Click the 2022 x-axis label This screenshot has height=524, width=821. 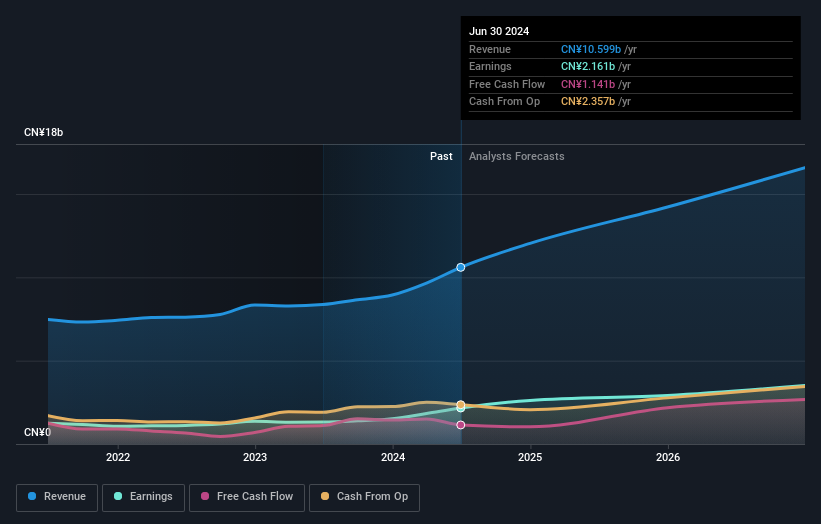pyautogui.click(x=118, y=458)
